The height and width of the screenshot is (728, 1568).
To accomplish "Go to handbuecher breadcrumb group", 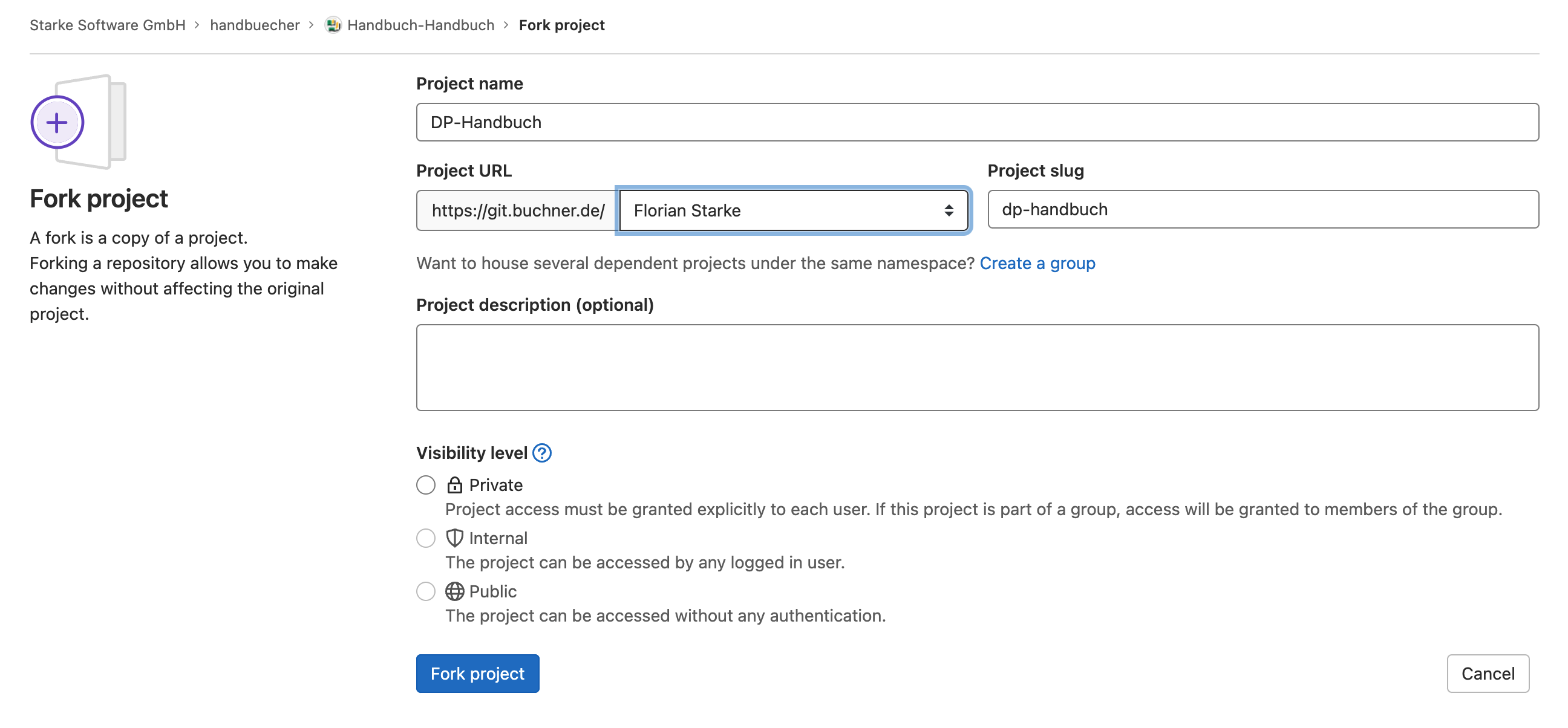I will pyautogui.click(x=255, y=25).
